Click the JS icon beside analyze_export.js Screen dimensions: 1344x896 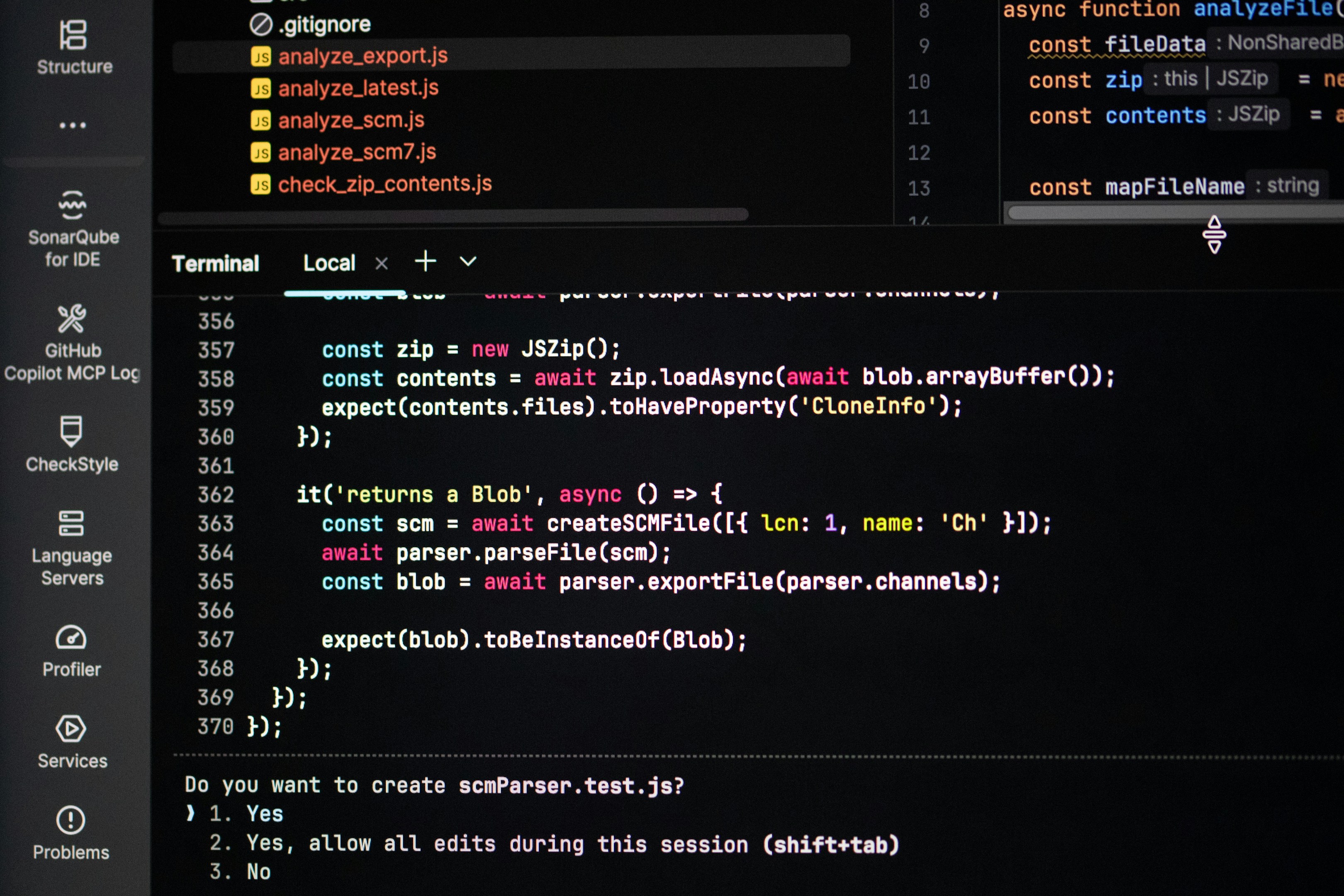click(261, 56)
